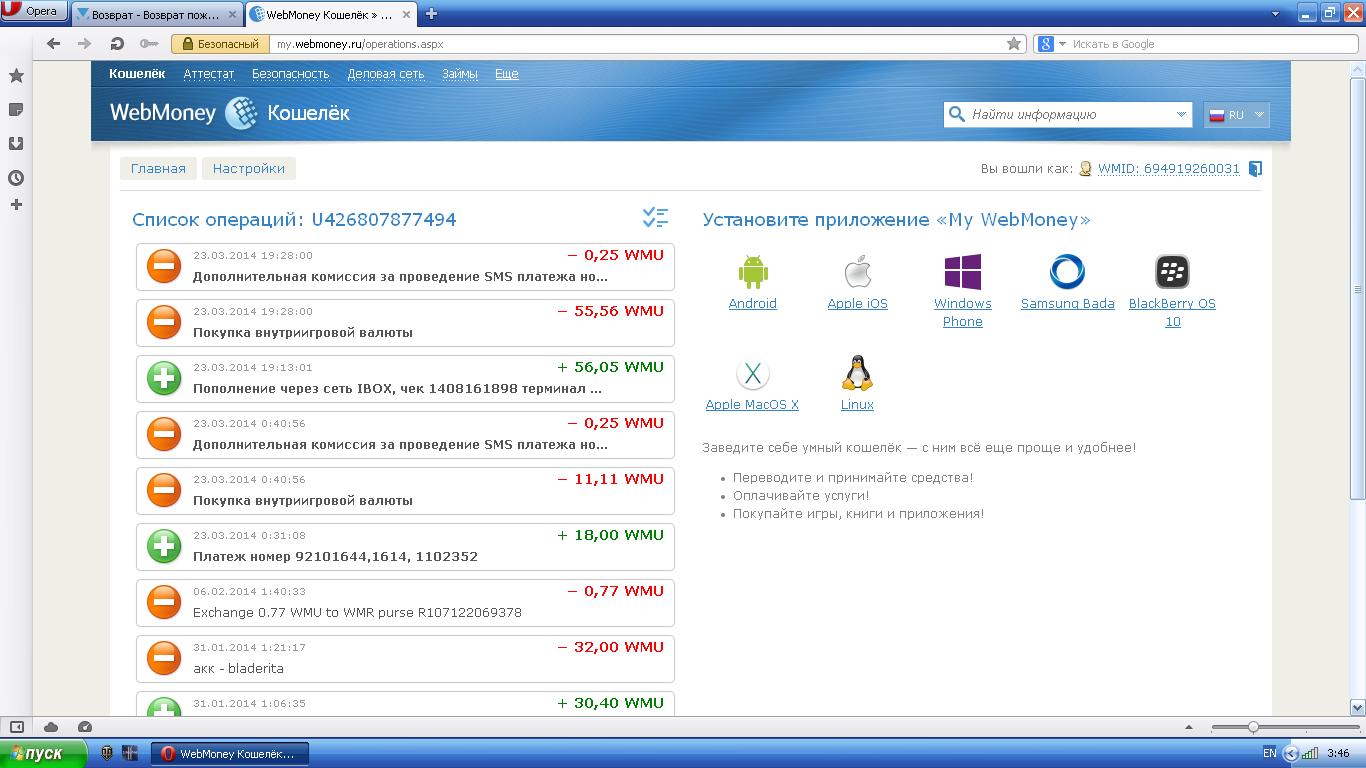Click the WebMoney Кошелёк logo
The width and height of the screenshot is (1366, 768).
pyautogui.click(x=230, y=113)
